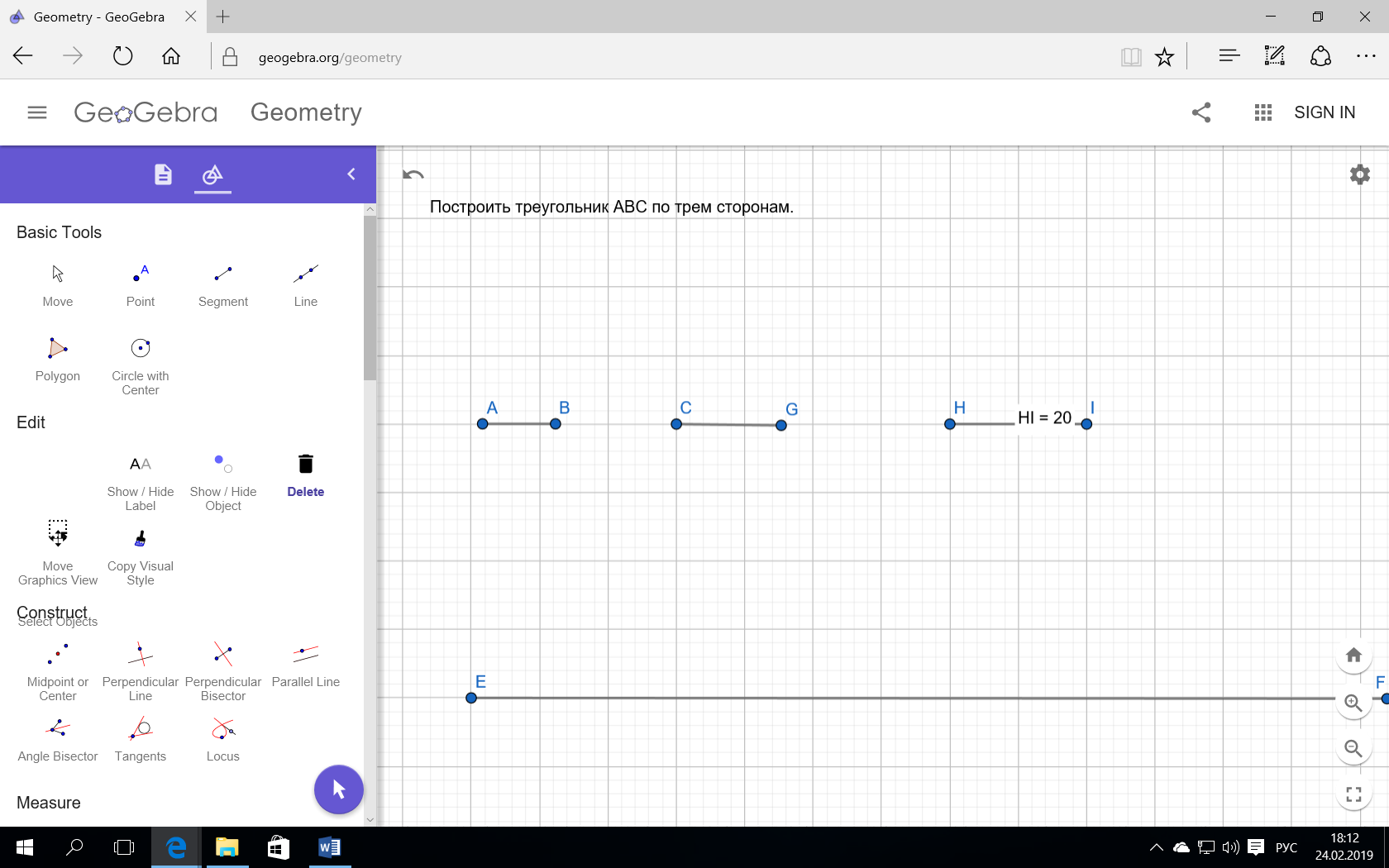
Task: Select the Tangents tool
Action: (141, 740)
